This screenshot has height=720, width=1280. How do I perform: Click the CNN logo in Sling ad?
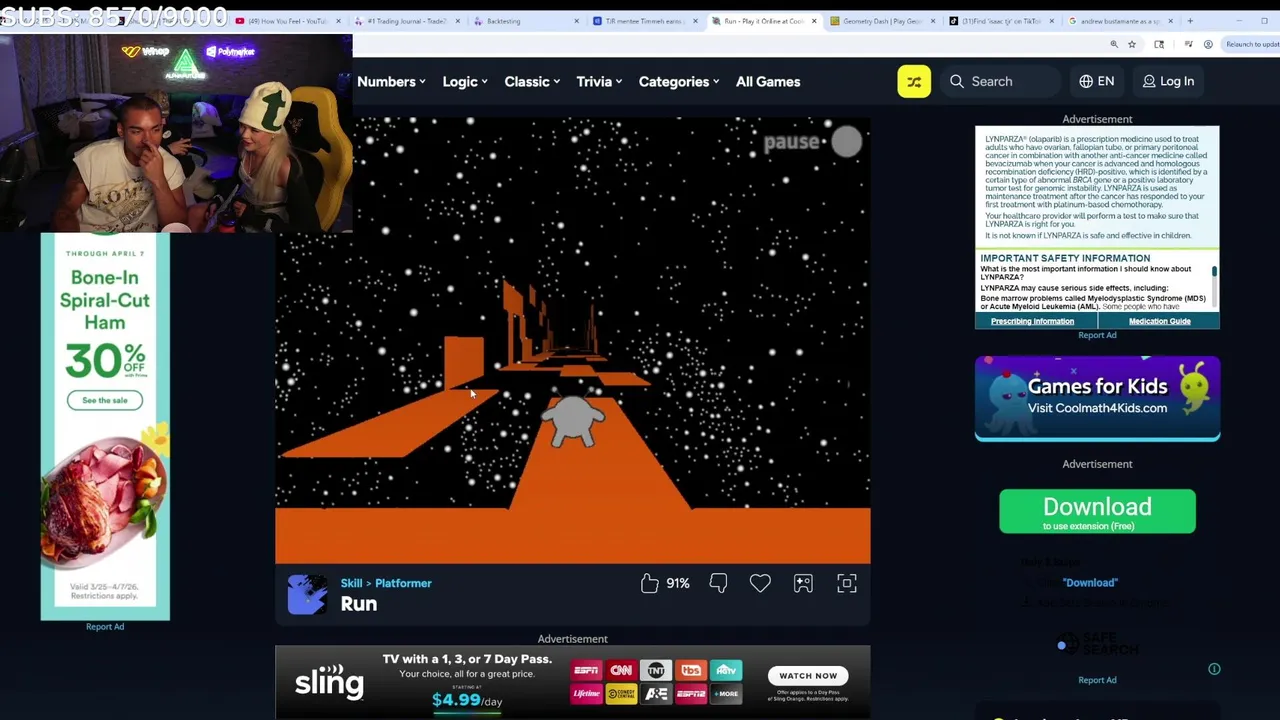tap(621, 670)
